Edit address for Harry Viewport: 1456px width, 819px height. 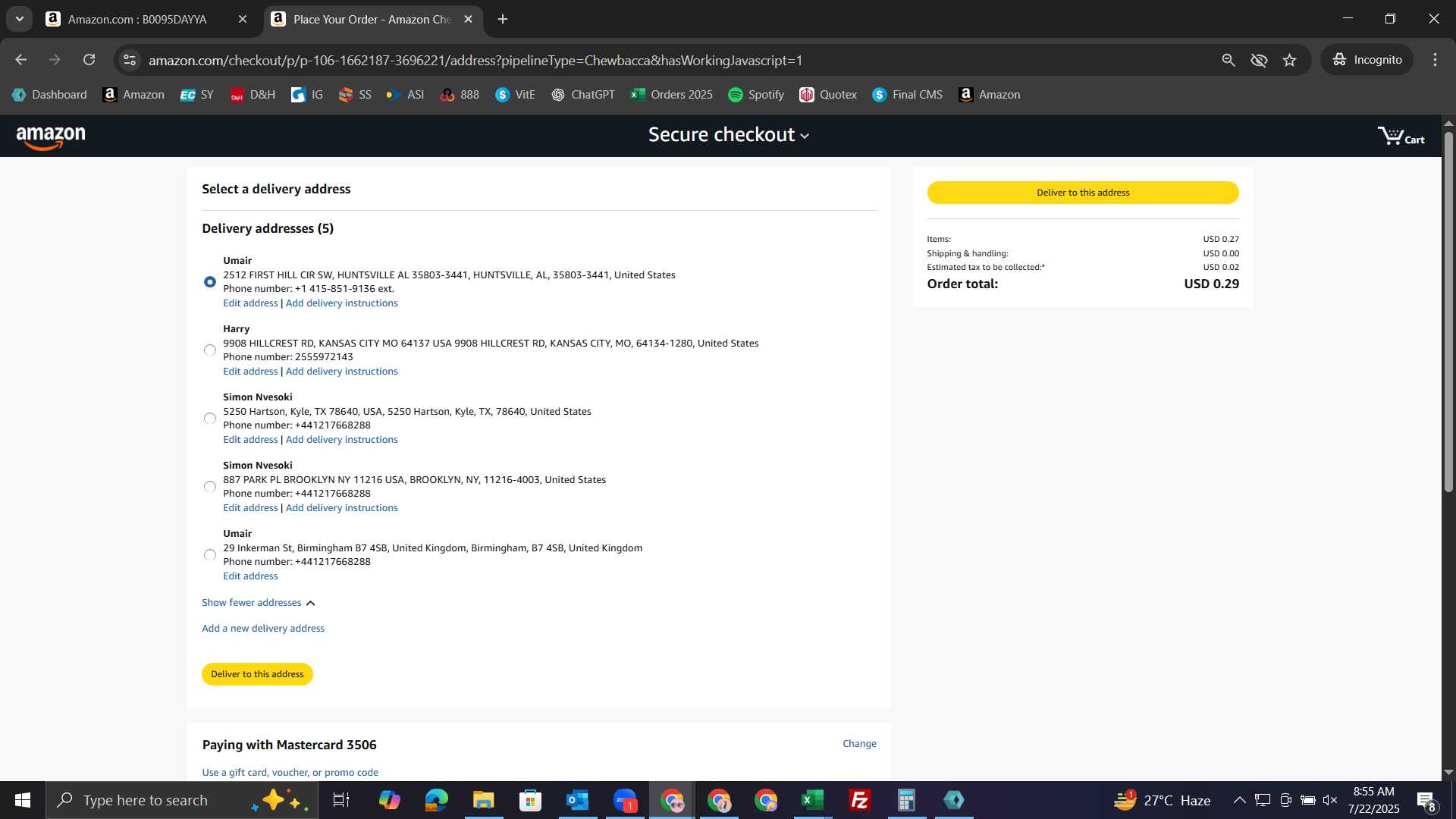[250, 372]
